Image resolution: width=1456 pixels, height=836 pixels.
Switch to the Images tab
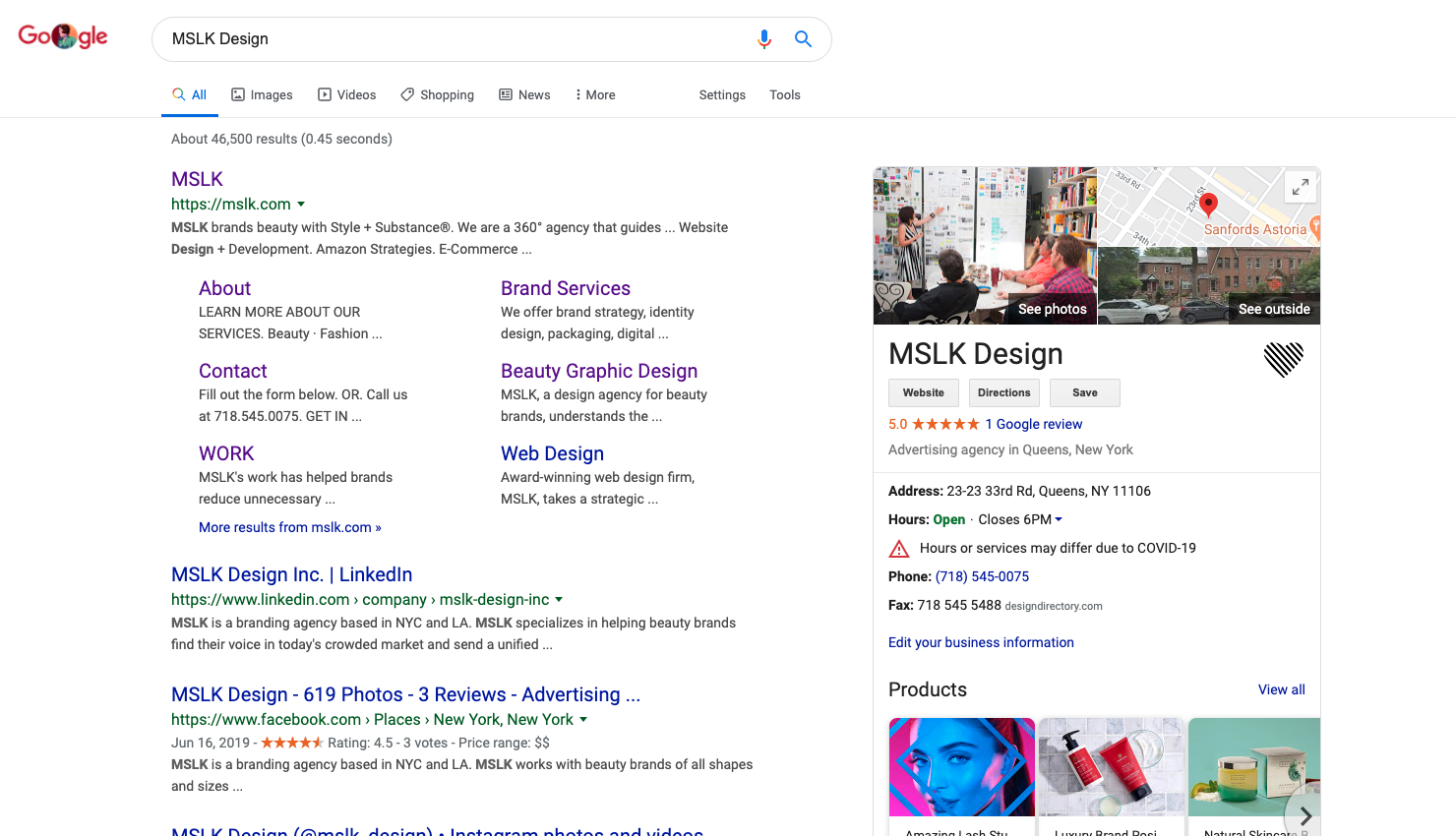pos(262,95)
